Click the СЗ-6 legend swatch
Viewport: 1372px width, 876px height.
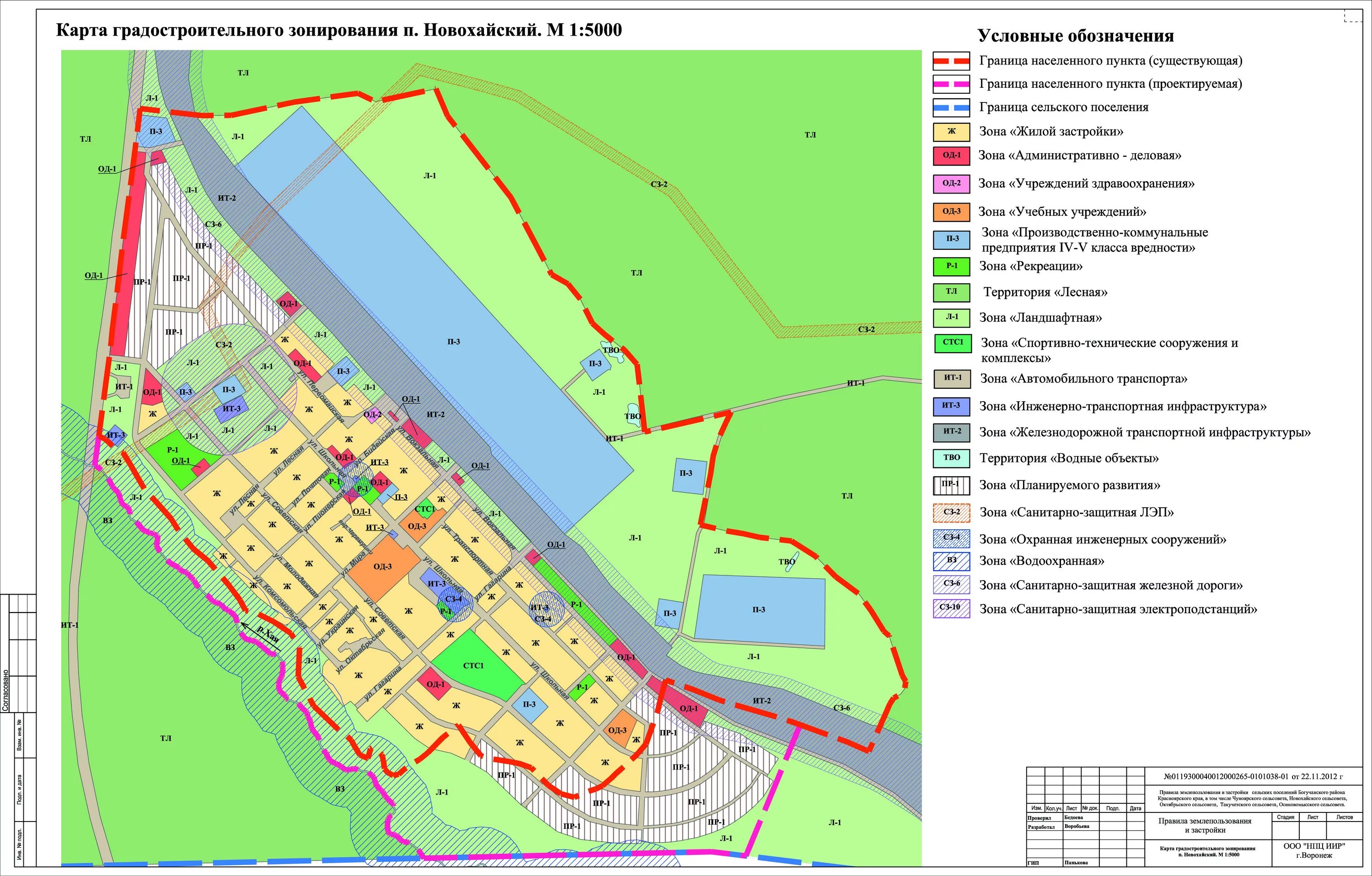(951, 585)
